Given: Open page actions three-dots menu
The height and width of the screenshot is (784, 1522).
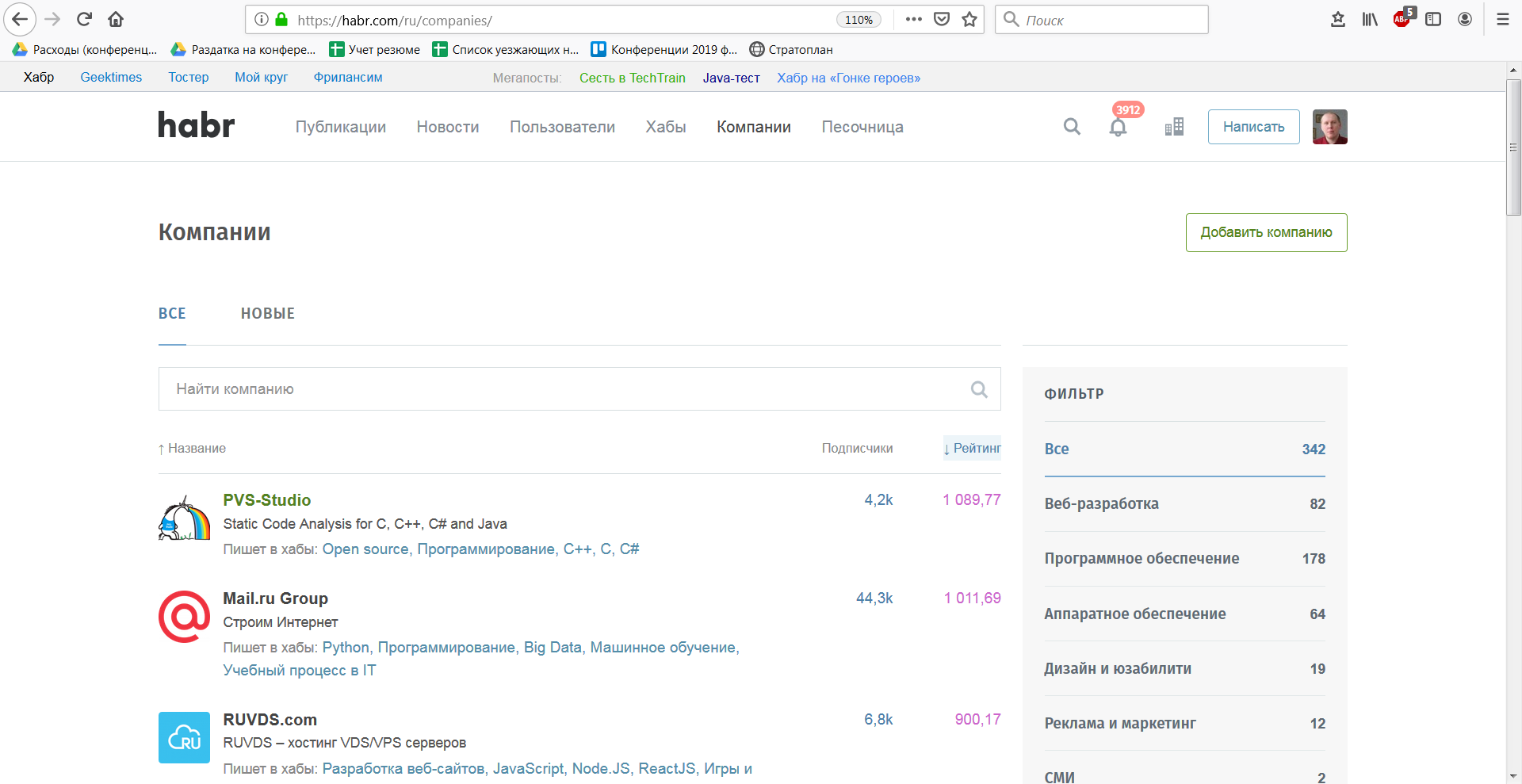Looking at the screenshot, I should point(913,20).
